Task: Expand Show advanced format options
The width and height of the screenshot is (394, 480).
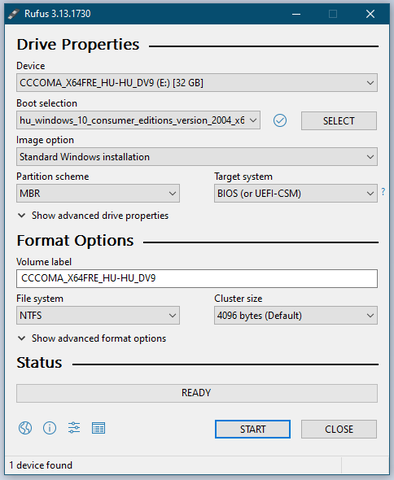Action: coord(92,338)
